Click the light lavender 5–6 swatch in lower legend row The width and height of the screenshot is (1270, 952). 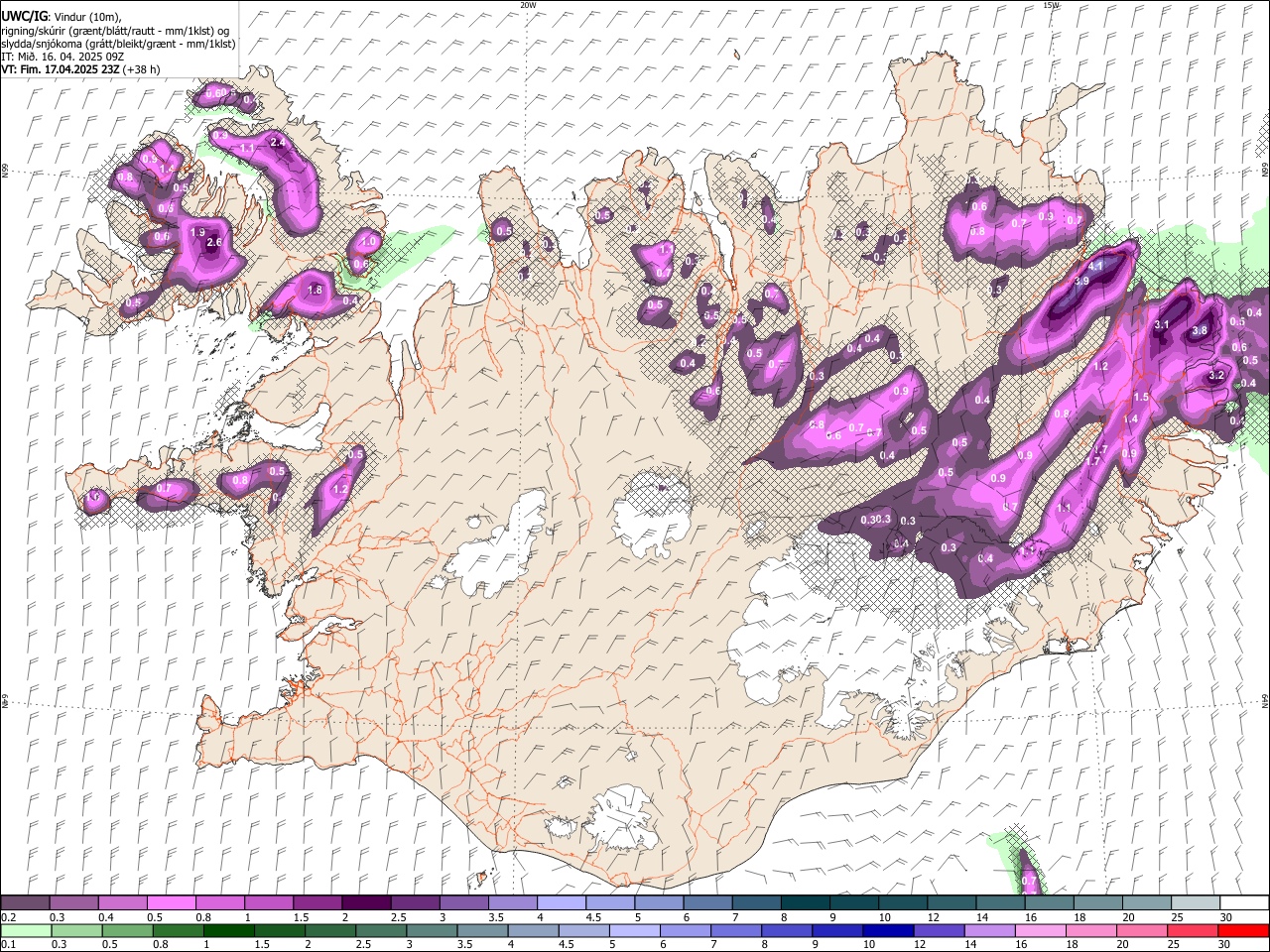[x=634, y=931]
